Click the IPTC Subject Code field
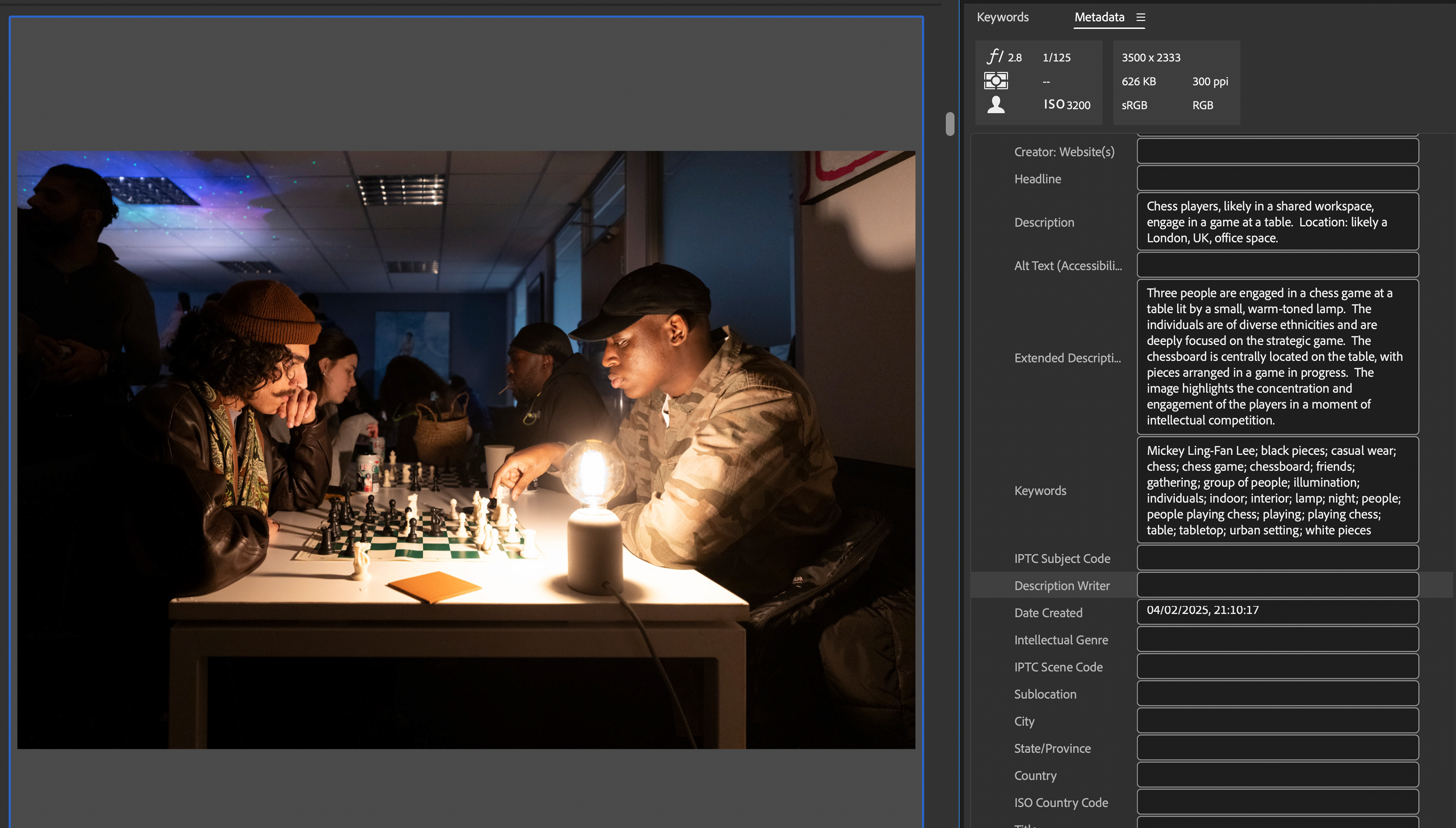Viewport: 1456px width, 828px height. pyautogui.click(x=1277, y=558)
